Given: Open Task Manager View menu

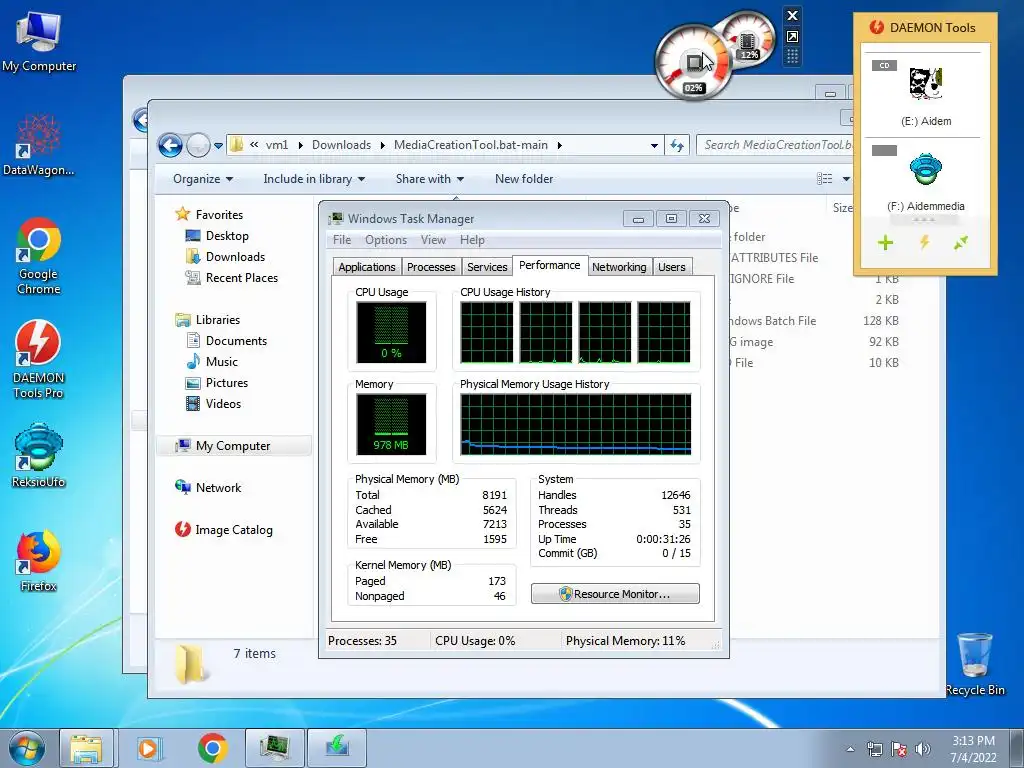Looking at the screenshot, I should (x=433, y=240).
